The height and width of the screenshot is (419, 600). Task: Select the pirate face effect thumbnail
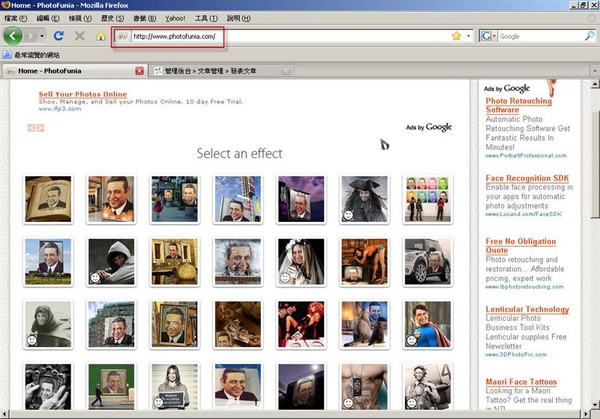(x=364, y=199)
